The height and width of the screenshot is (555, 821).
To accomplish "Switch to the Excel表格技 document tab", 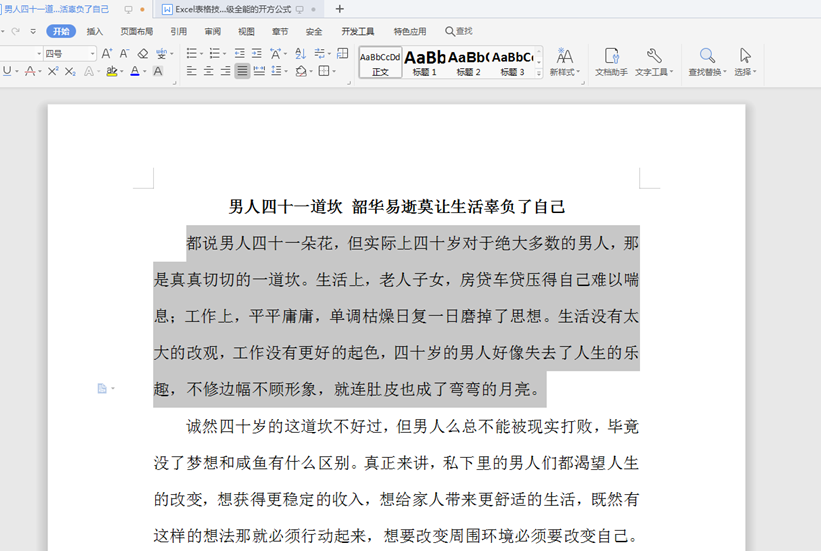I will coord(233,9).
